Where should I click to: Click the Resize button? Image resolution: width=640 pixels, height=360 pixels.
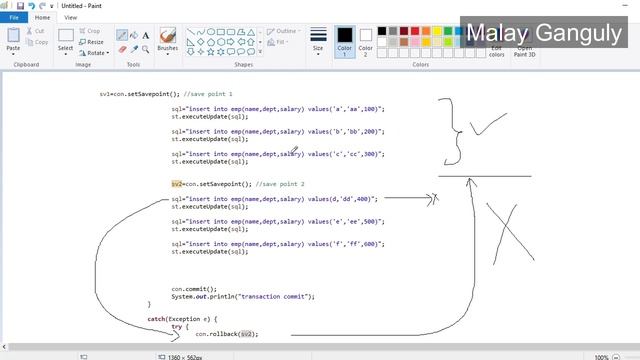click(x=91, y=42)
